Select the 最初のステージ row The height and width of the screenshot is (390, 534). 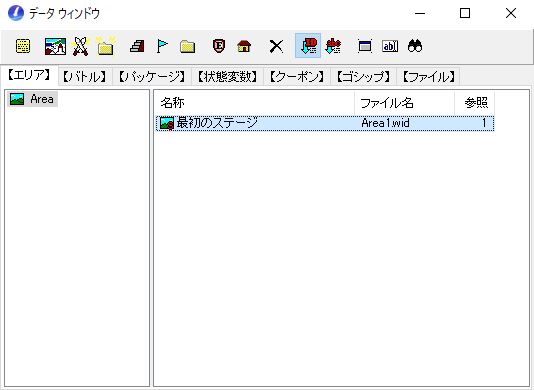(x=325, y=123)
